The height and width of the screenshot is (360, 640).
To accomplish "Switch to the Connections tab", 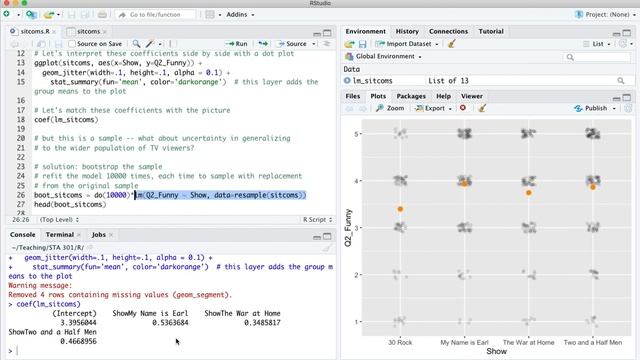I will click(448, 31).
